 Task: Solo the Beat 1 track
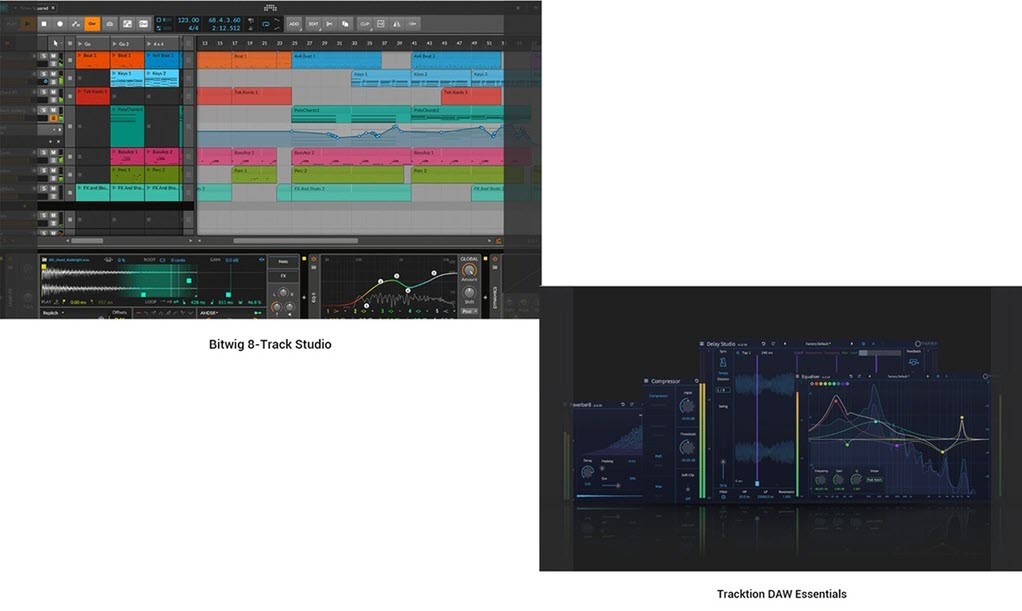(x=44, y=56)
